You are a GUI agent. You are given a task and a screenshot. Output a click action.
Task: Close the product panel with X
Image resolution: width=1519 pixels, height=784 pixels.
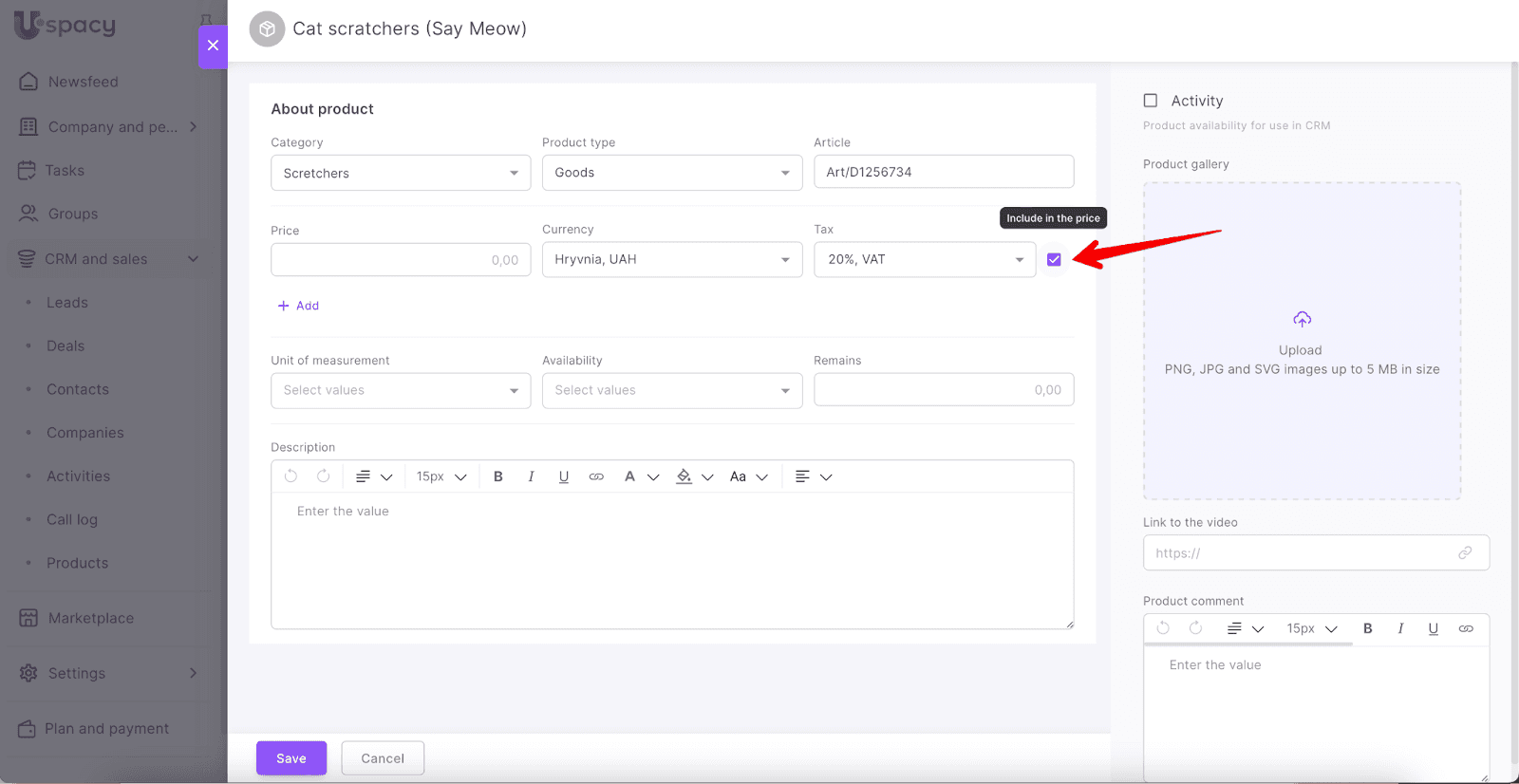[x=213, y=46]
